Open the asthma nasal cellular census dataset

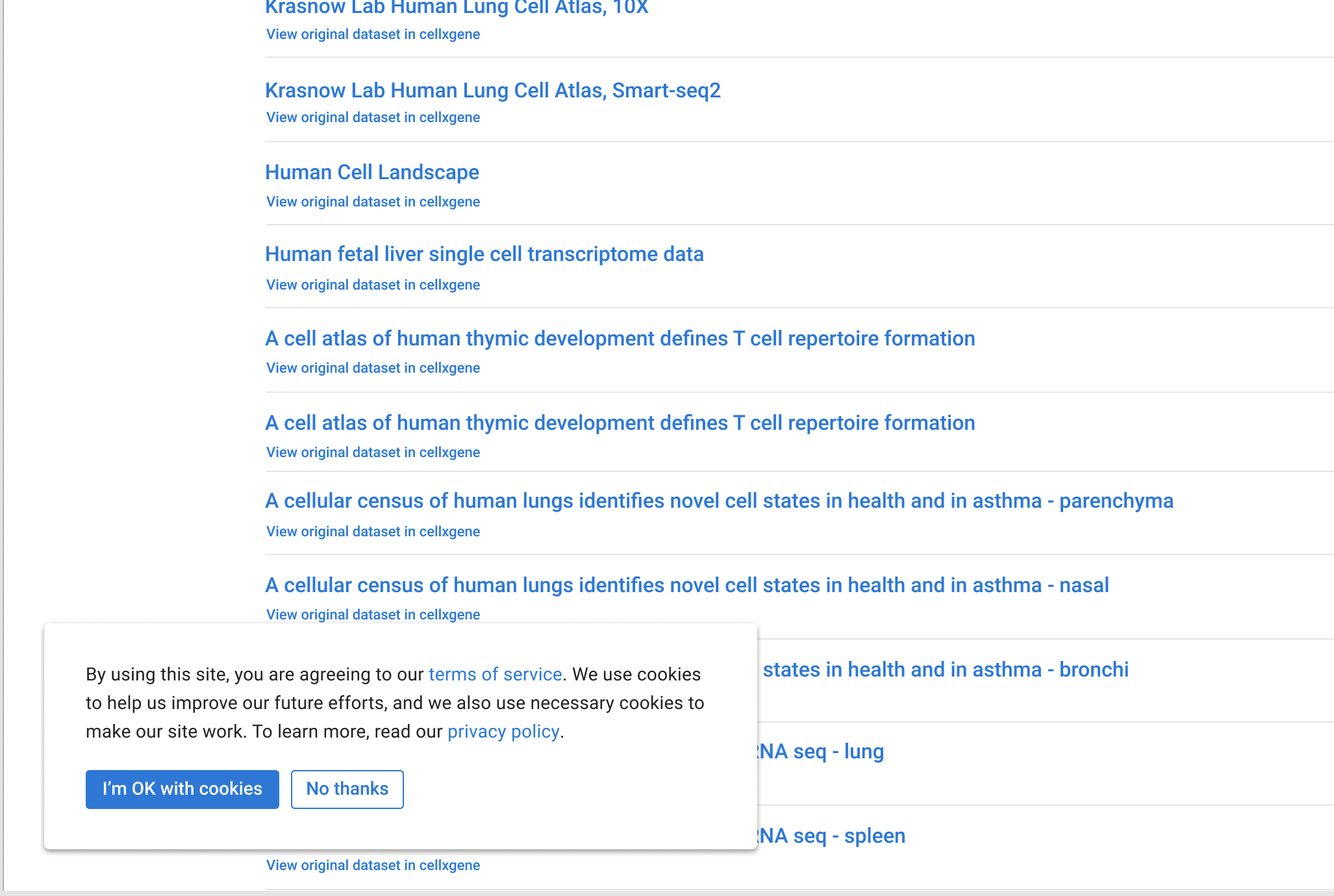pyautogui.click(x=686, y=585)
